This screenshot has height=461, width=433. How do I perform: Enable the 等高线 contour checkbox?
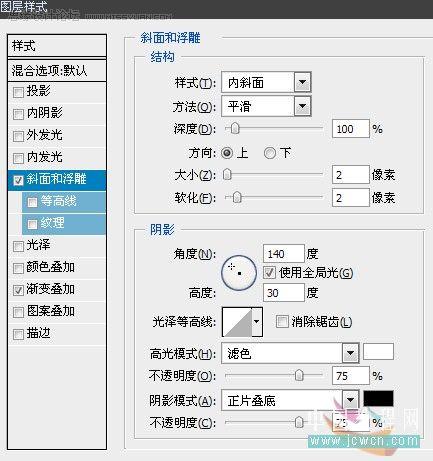pyautogui.click(x=32, y=202)
